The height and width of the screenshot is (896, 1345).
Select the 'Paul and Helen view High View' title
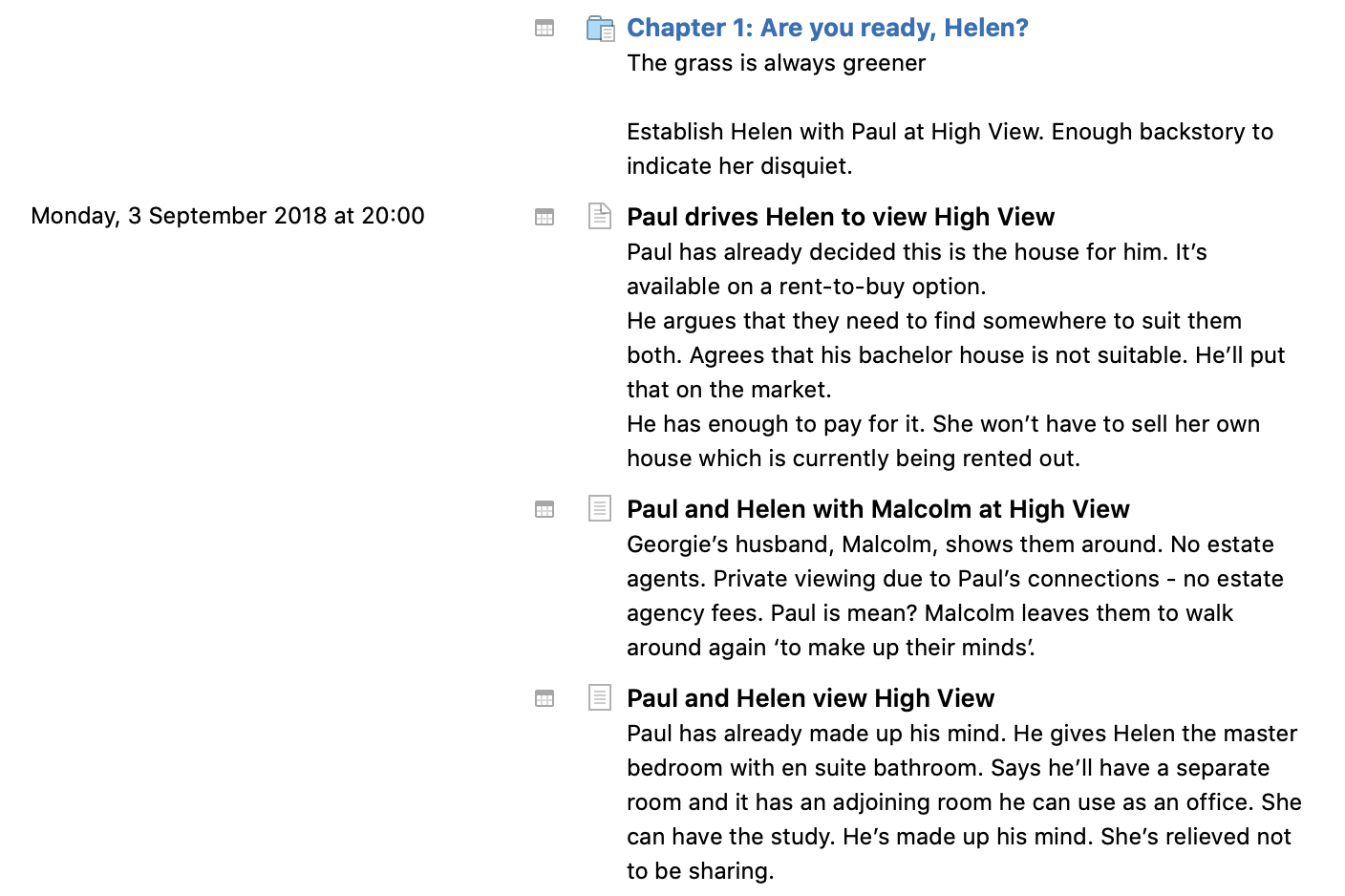[x=810, y=698]
